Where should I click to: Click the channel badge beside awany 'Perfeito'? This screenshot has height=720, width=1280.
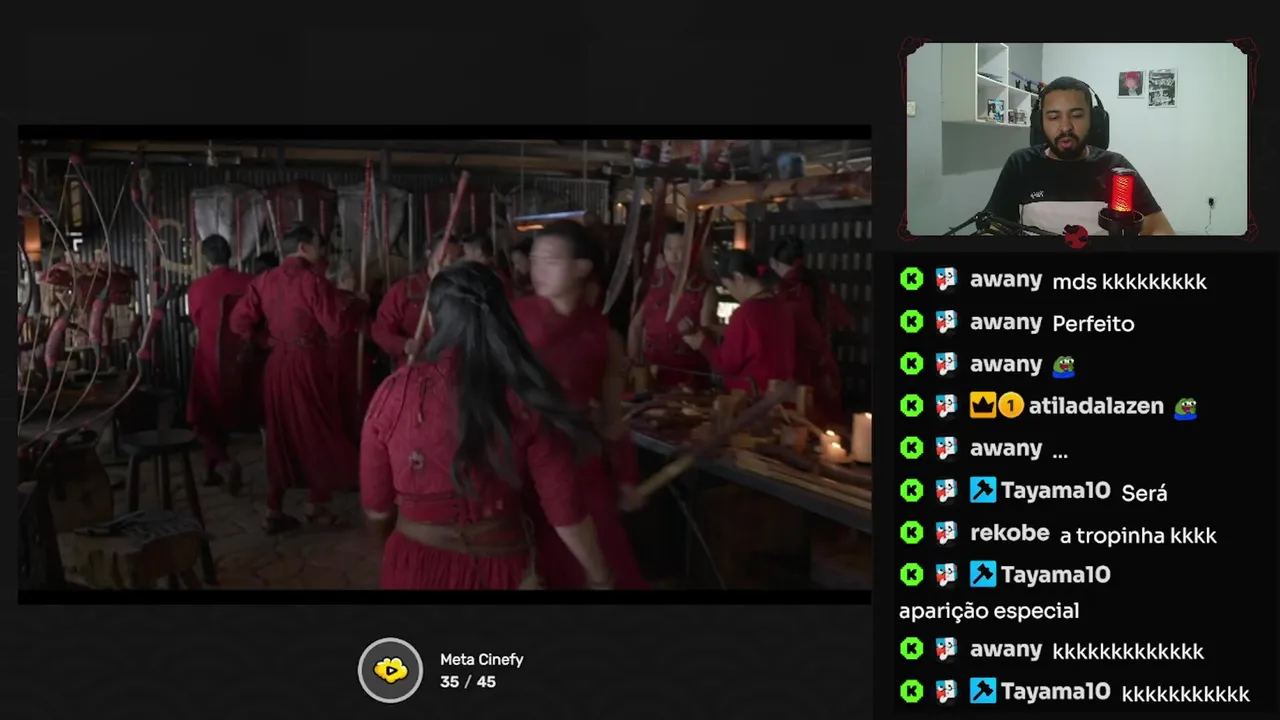coord(946,321)
